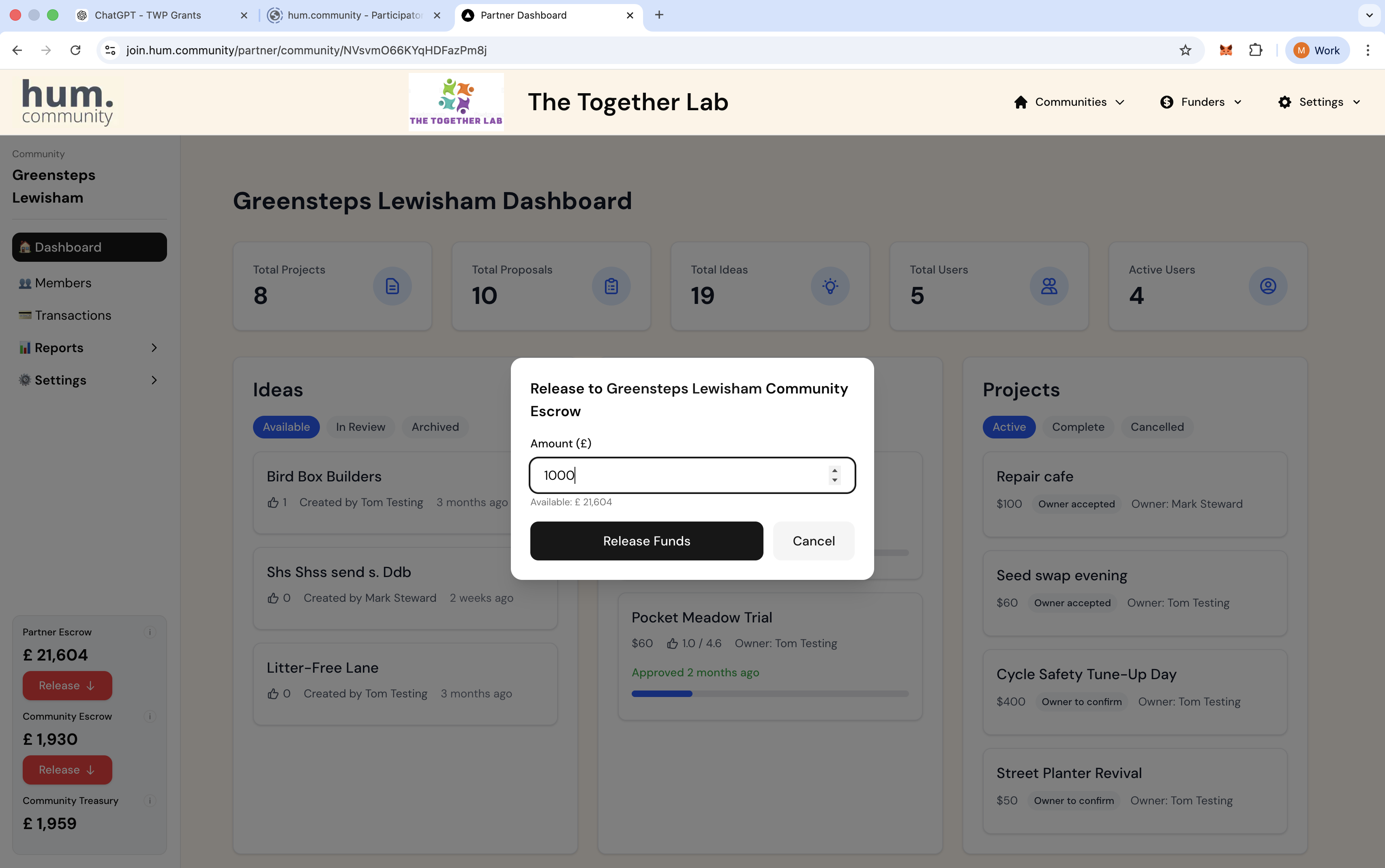Expand the Communities menu
The height and width of the screenshot is (868, 1385).
coord(1070,102)
